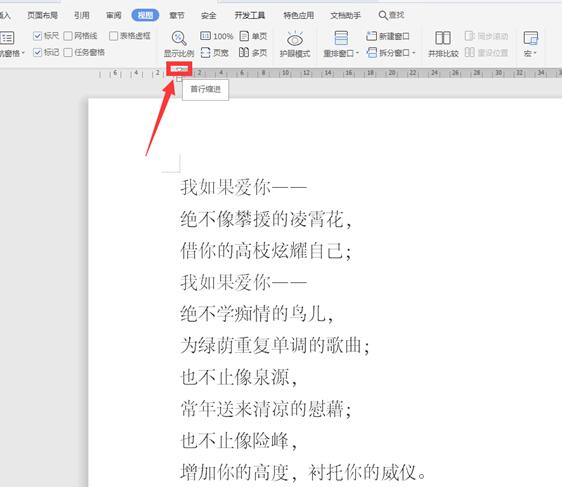
Task: Click the line 绝不像攀援的凌霄花,
Action: pyautogui.click(x=266, y=219)
